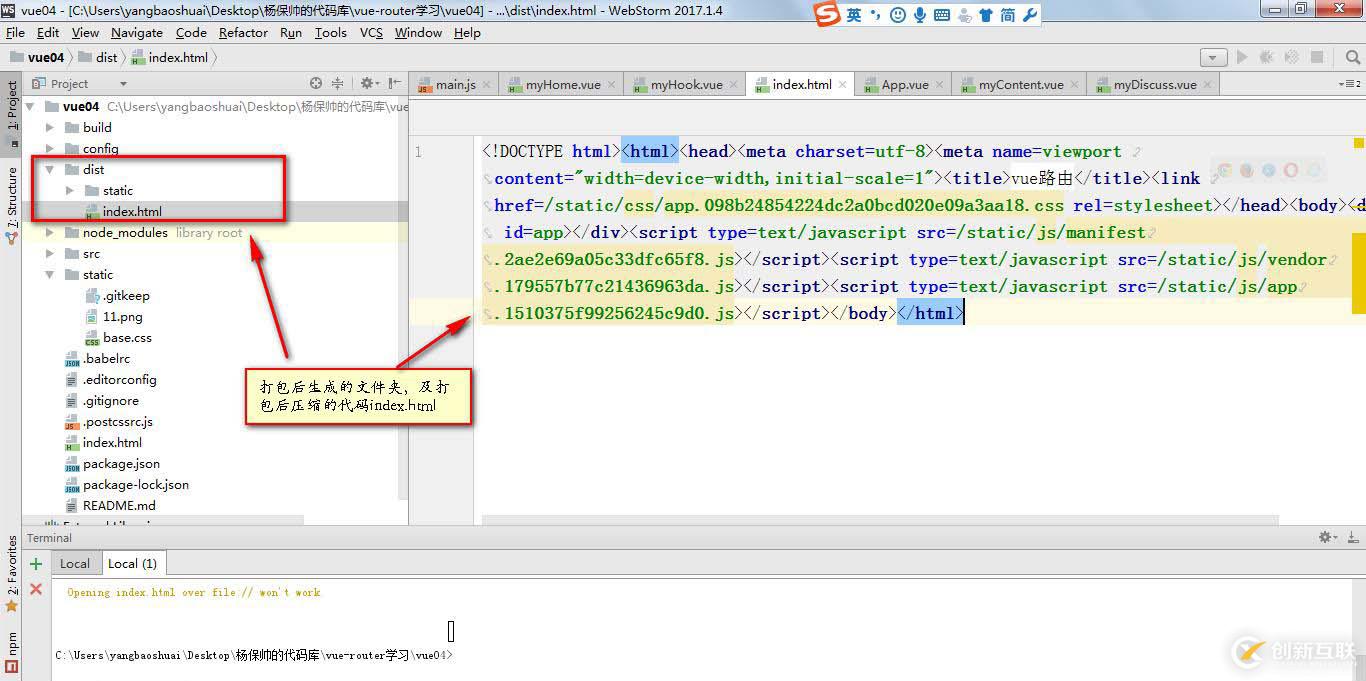Add a new terminal session
This screenshot has height=681, width=1366.
(36, 564)
